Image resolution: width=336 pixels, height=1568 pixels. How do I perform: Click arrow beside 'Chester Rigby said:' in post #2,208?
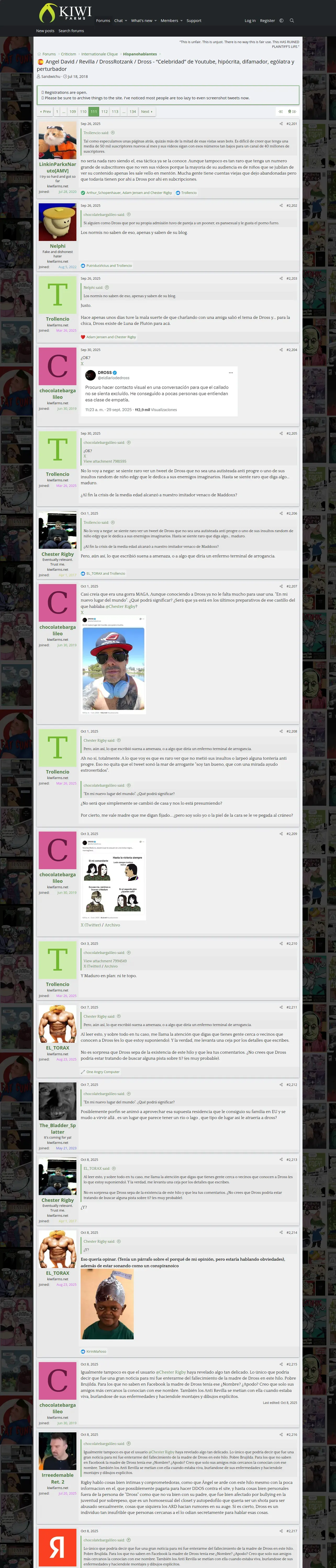(119, 740)
